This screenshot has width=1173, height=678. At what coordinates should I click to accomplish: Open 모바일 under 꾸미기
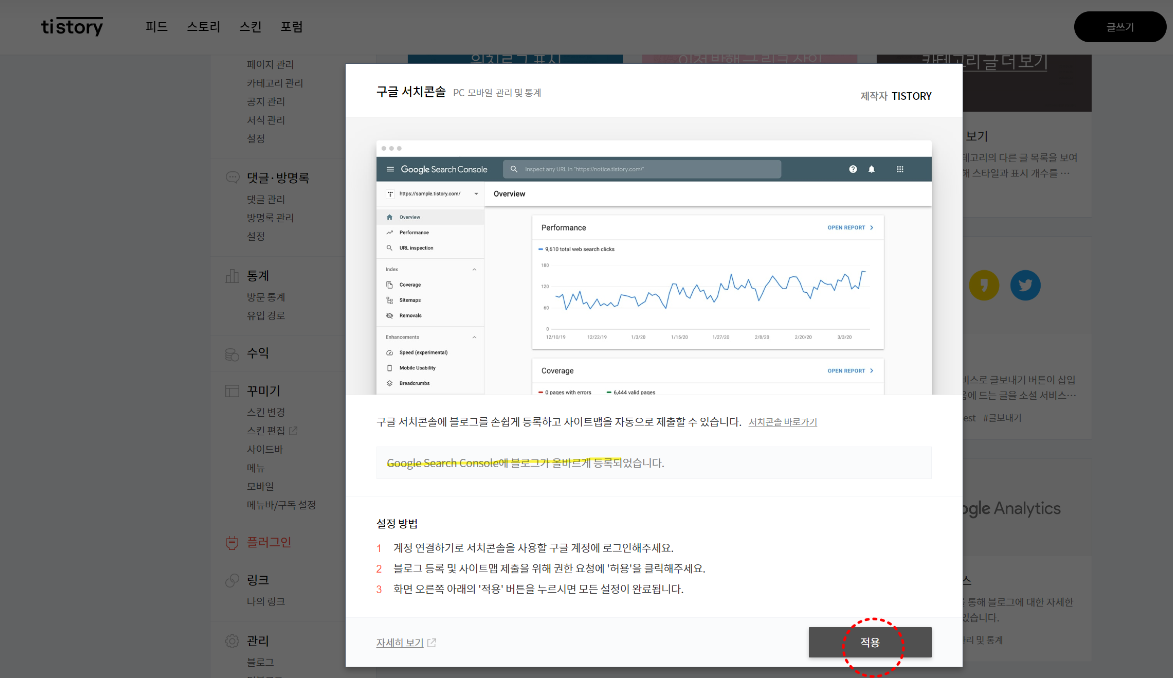[x=260, y=486]
